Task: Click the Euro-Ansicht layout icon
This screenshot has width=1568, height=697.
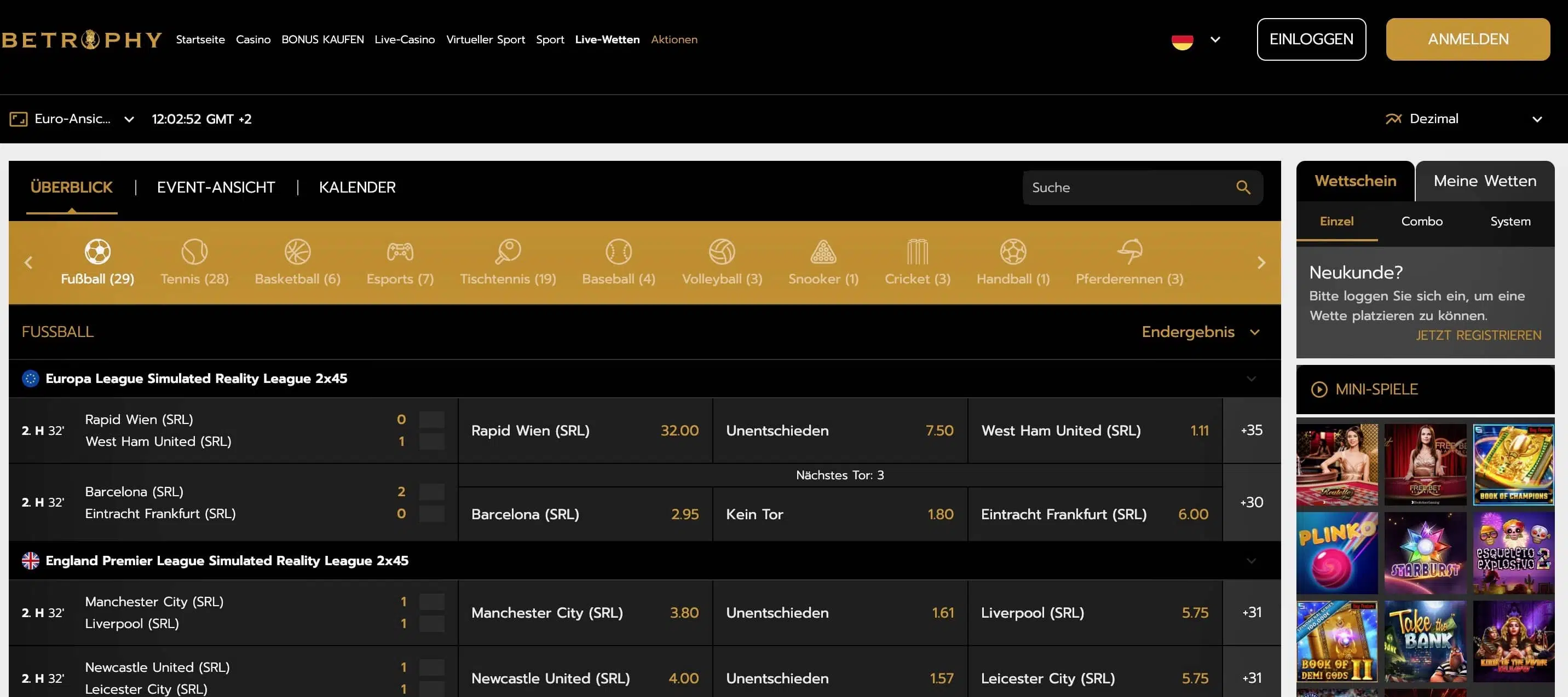Action: coord(18,119)
